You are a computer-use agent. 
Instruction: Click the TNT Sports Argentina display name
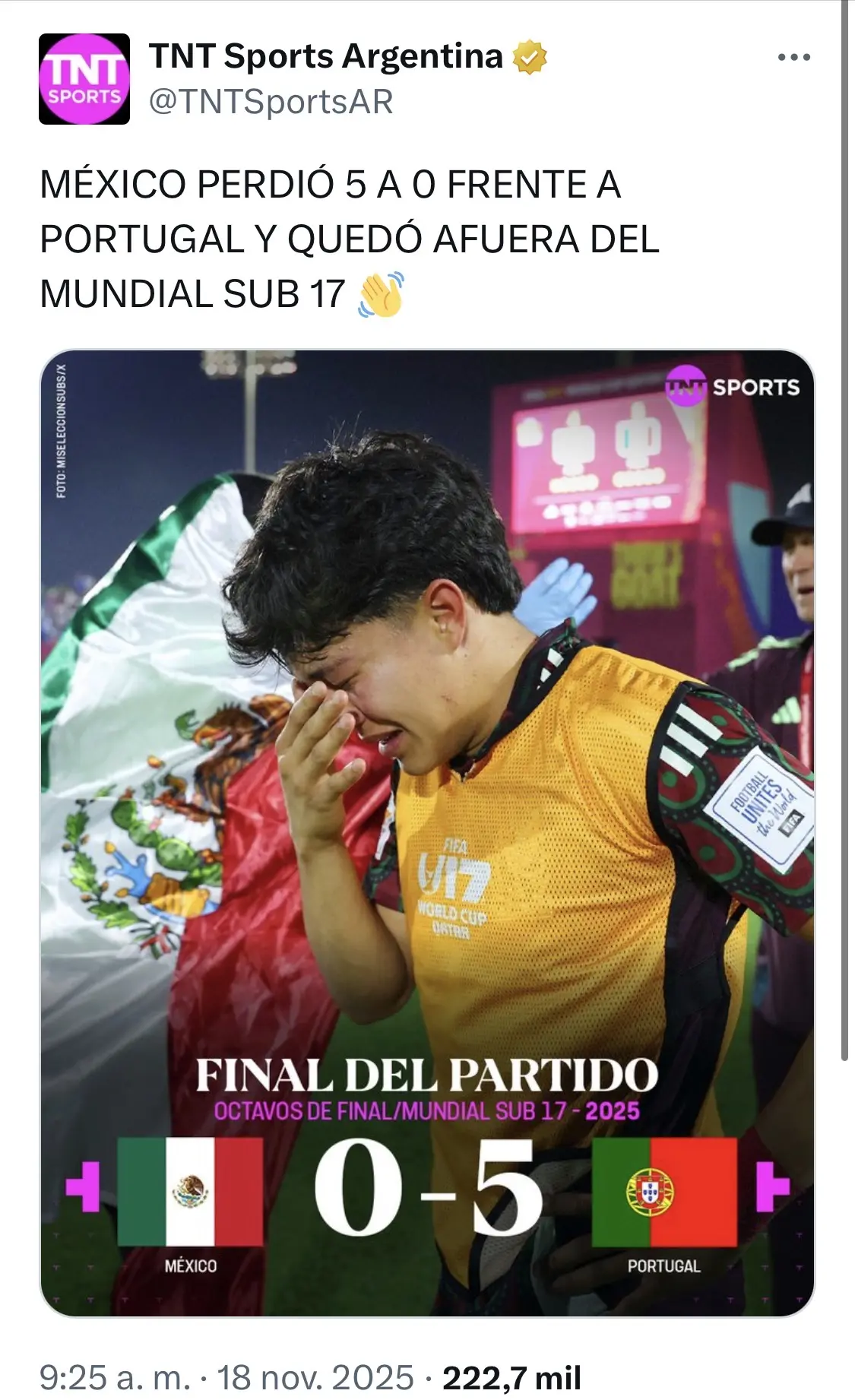326,57
